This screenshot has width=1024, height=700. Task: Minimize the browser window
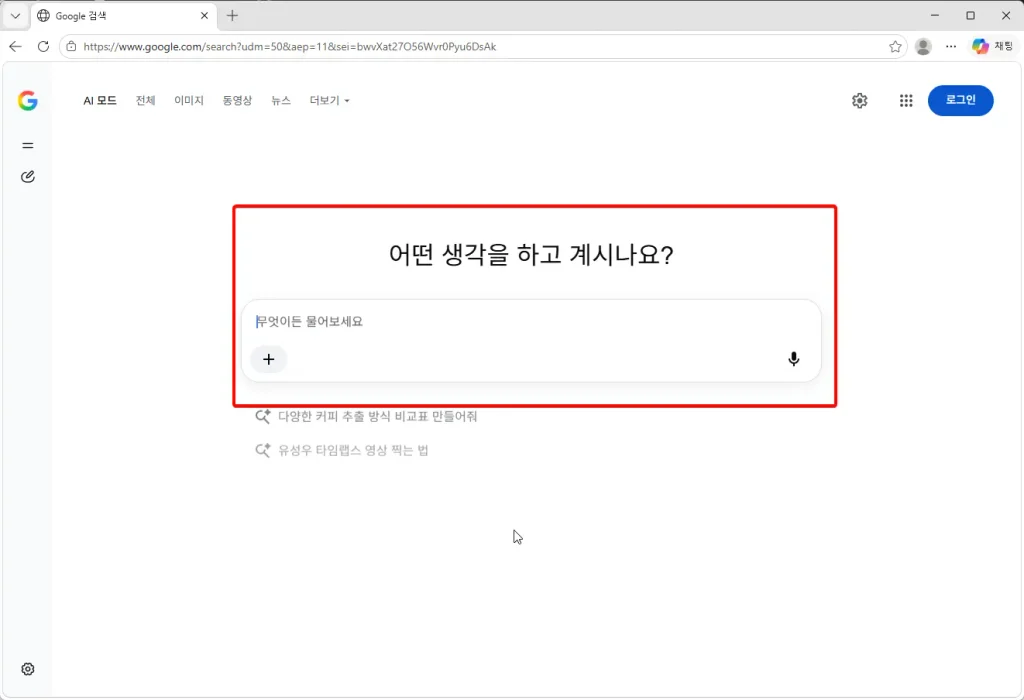click(935, 16)
